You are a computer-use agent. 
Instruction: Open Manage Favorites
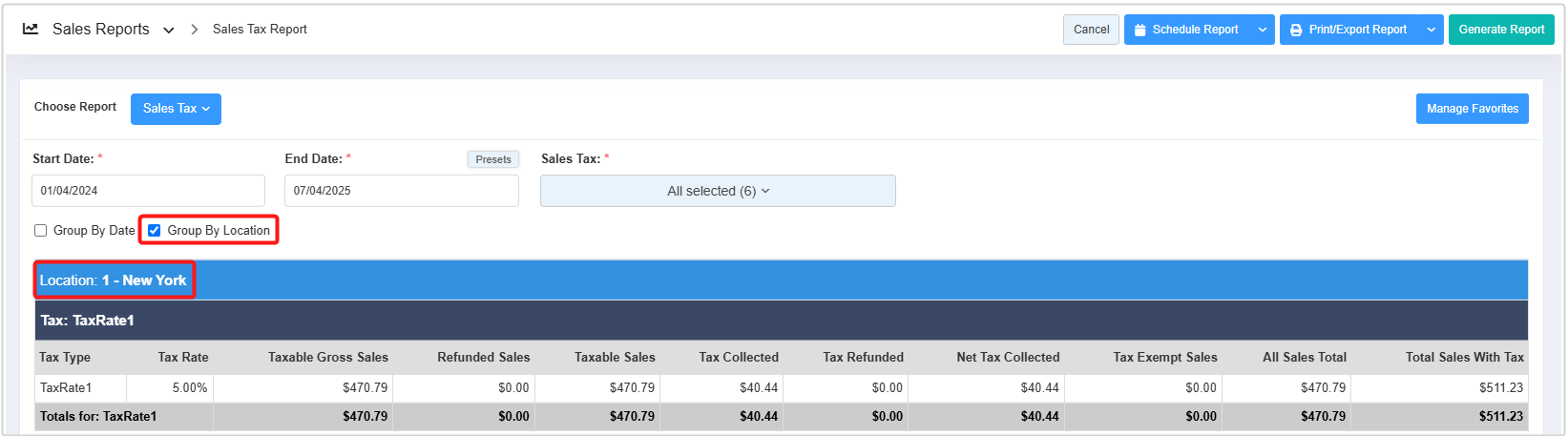(x=1472, y=109)
